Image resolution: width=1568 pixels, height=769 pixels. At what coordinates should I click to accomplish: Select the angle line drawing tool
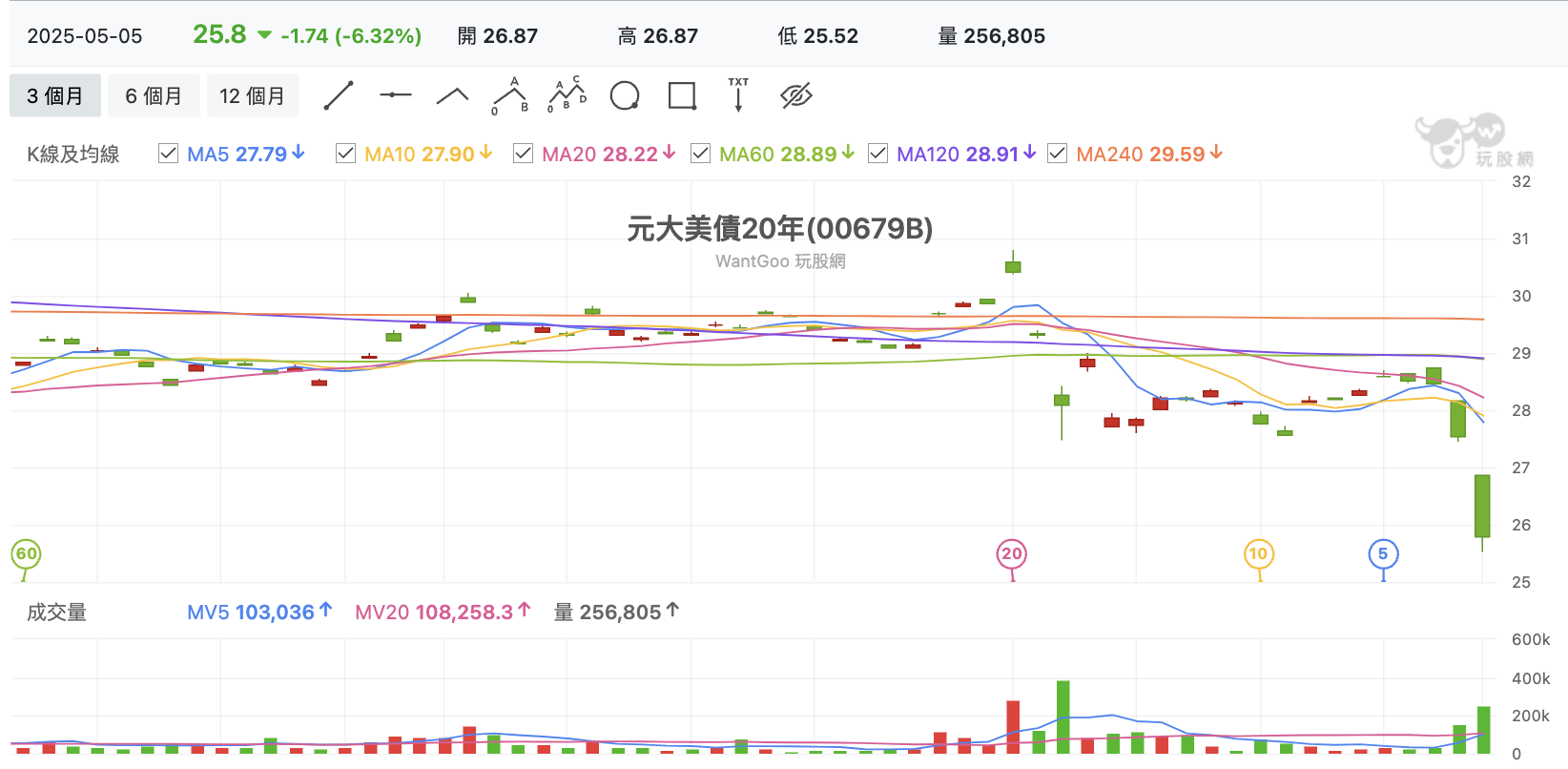[453, 95]
